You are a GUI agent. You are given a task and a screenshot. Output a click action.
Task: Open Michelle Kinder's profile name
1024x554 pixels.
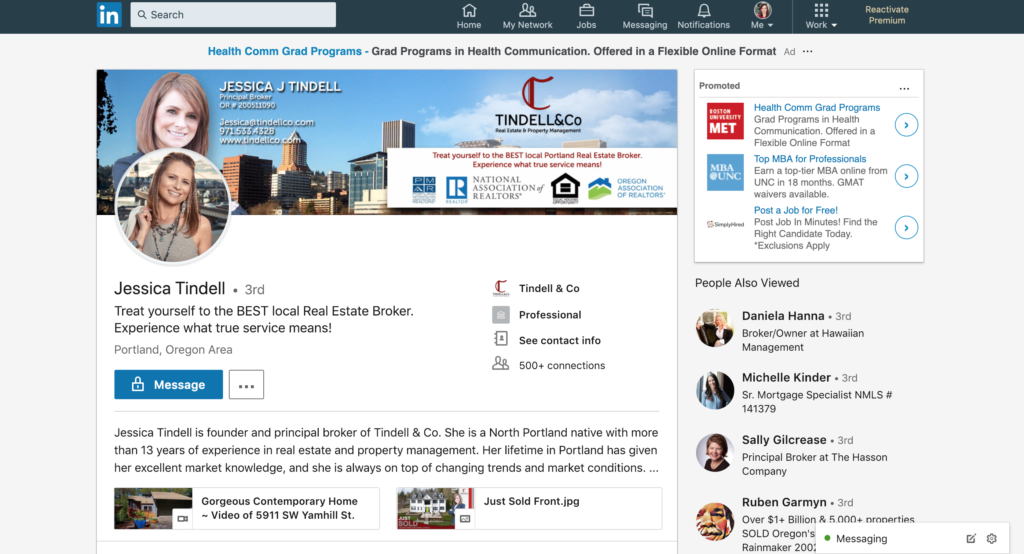[x=786, y=378]
